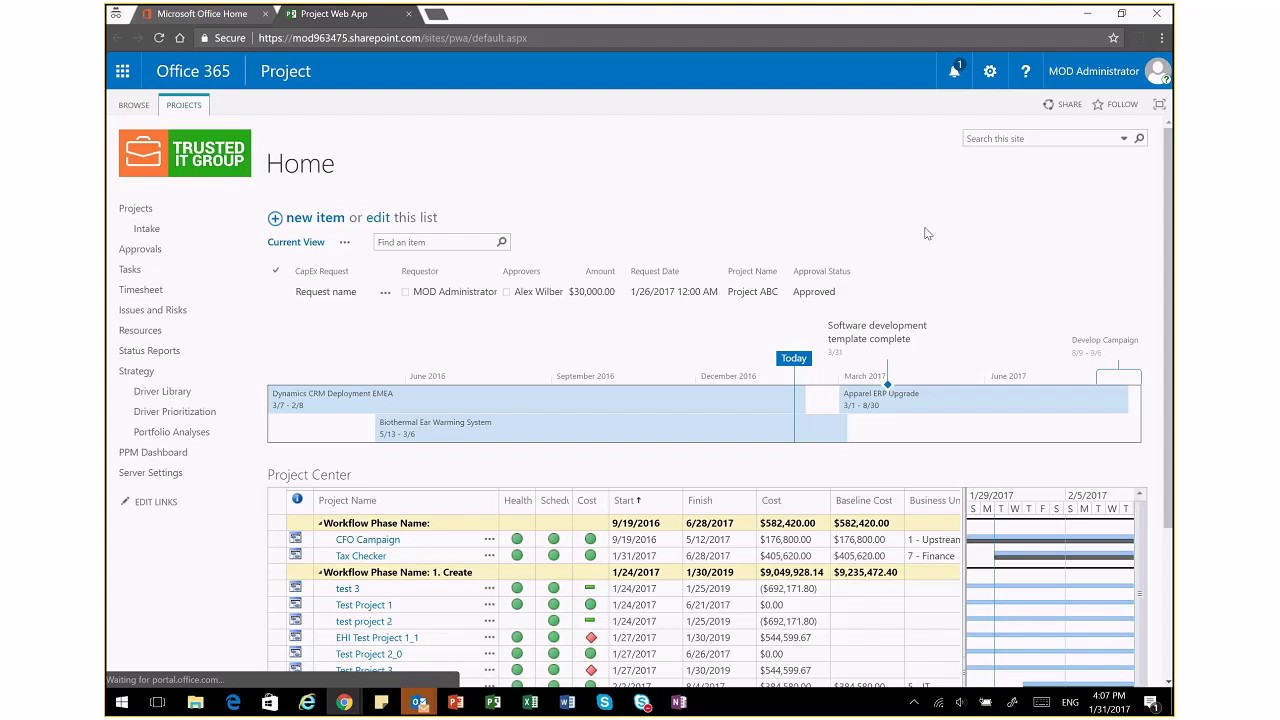The width and height of the screenshot is (1280, 720).
Task: Click the Tax Checker row project icon
Action: coord(295,555)
